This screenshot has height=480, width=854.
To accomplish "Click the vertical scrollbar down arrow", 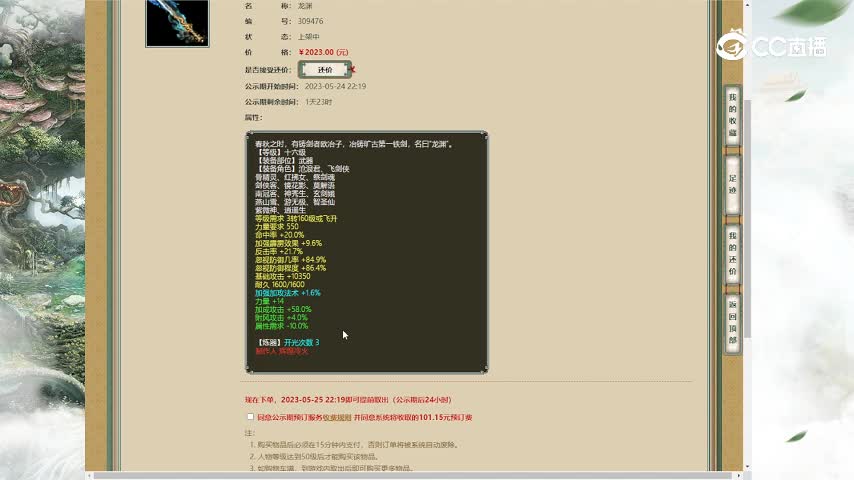I will tap(747, 466).
